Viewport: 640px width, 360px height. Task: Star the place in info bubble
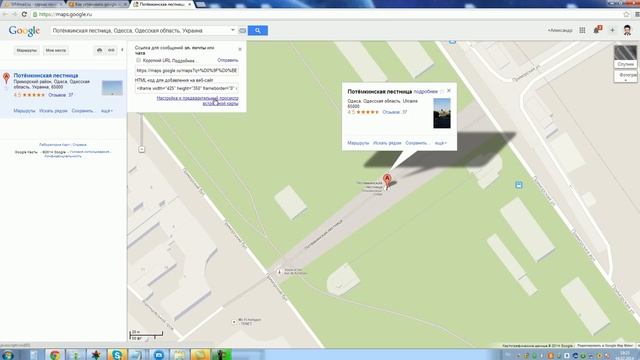[442, 92]
